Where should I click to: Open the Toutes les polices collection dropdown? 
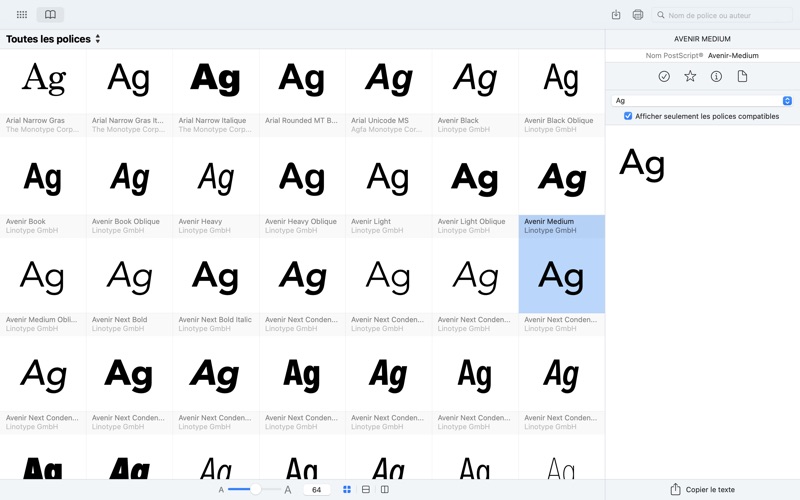(53, 39)
